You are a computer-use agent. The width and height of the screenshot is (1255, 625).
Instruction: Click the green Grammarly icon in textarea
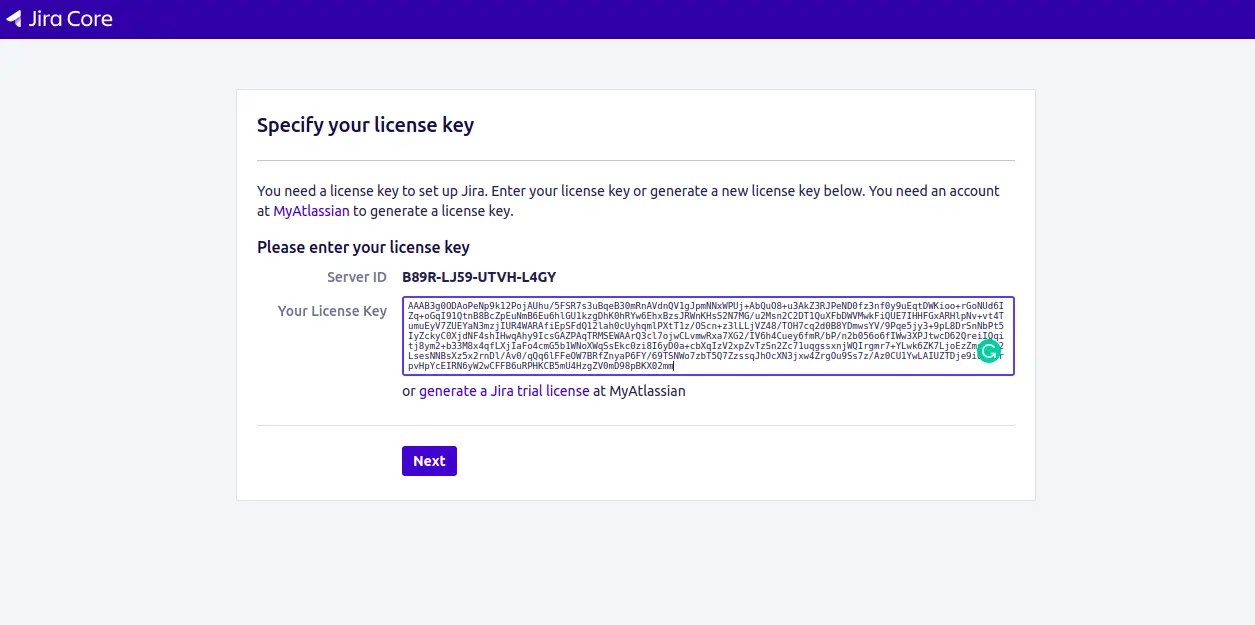(x=988, y=351)
